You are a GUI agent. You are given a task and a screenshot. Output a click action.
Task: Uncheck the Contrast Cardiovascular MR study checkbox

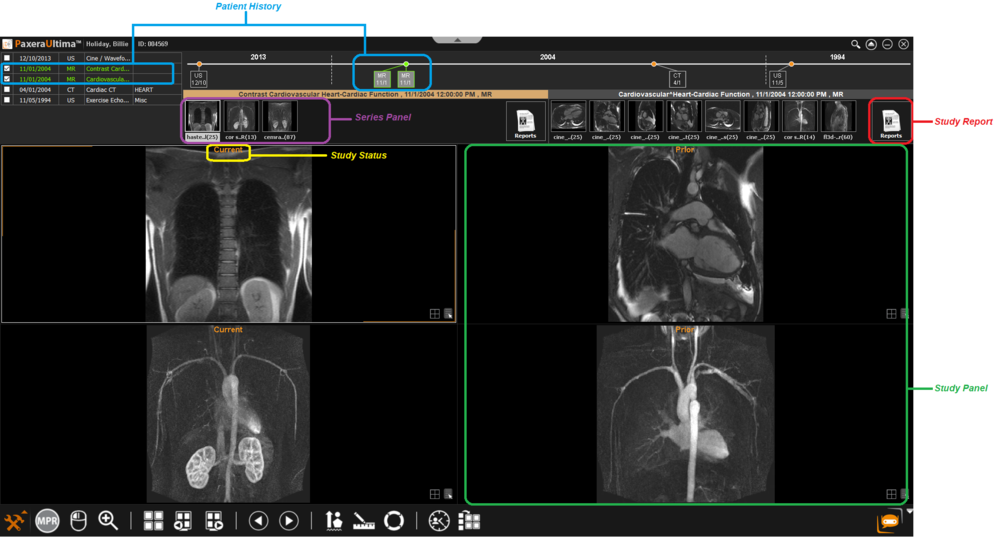7,68
